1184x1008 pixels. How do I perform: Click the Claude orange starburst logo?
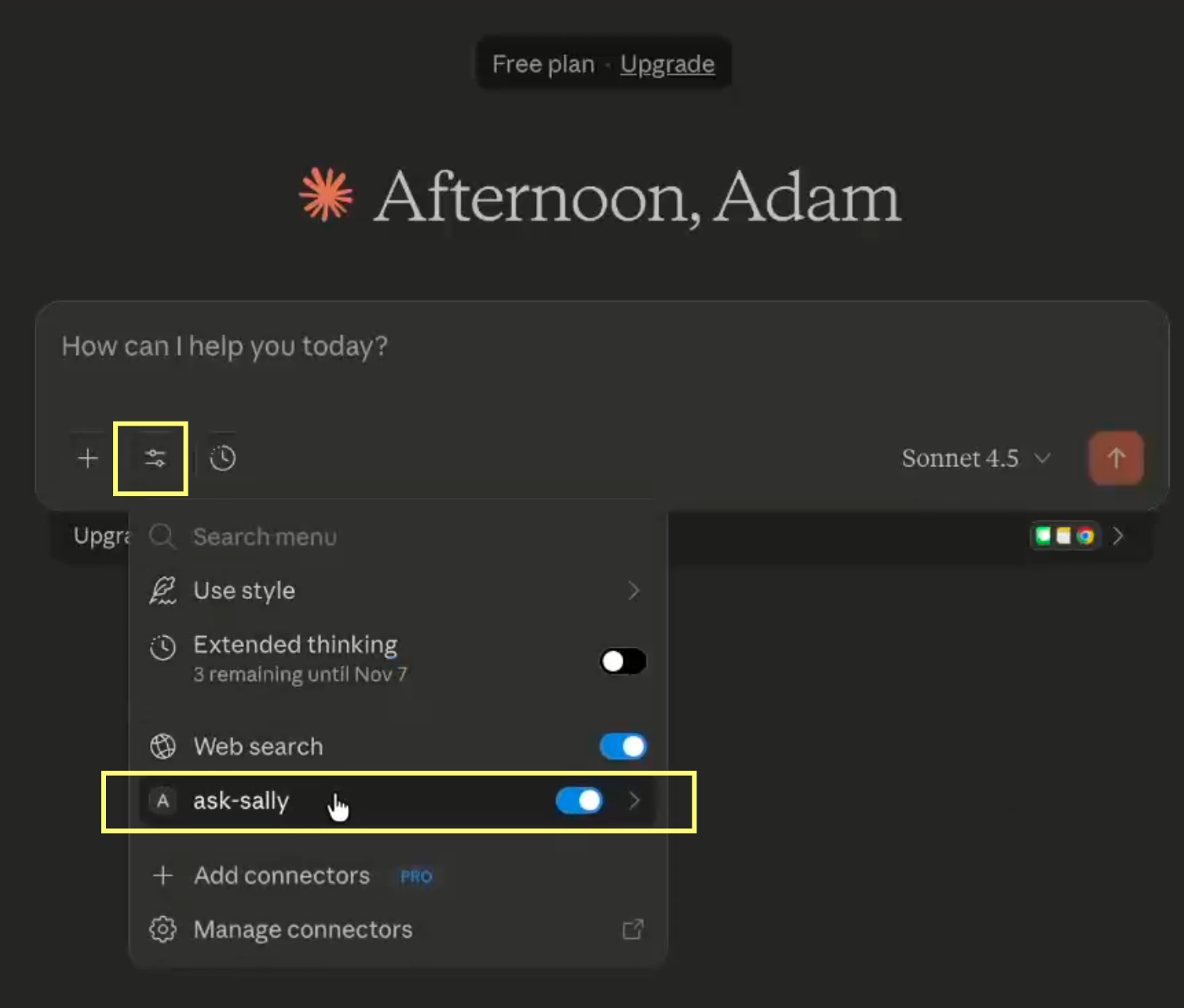click(326, 195)
